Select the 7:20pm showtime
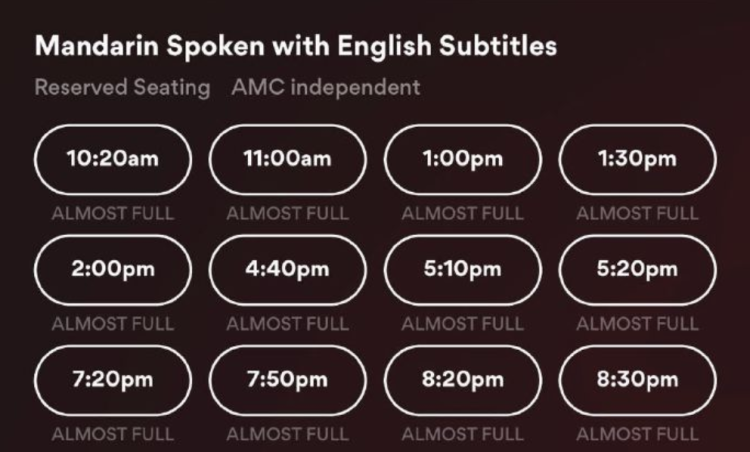Viewport: 750px width, 452px height. coord(112,379)
